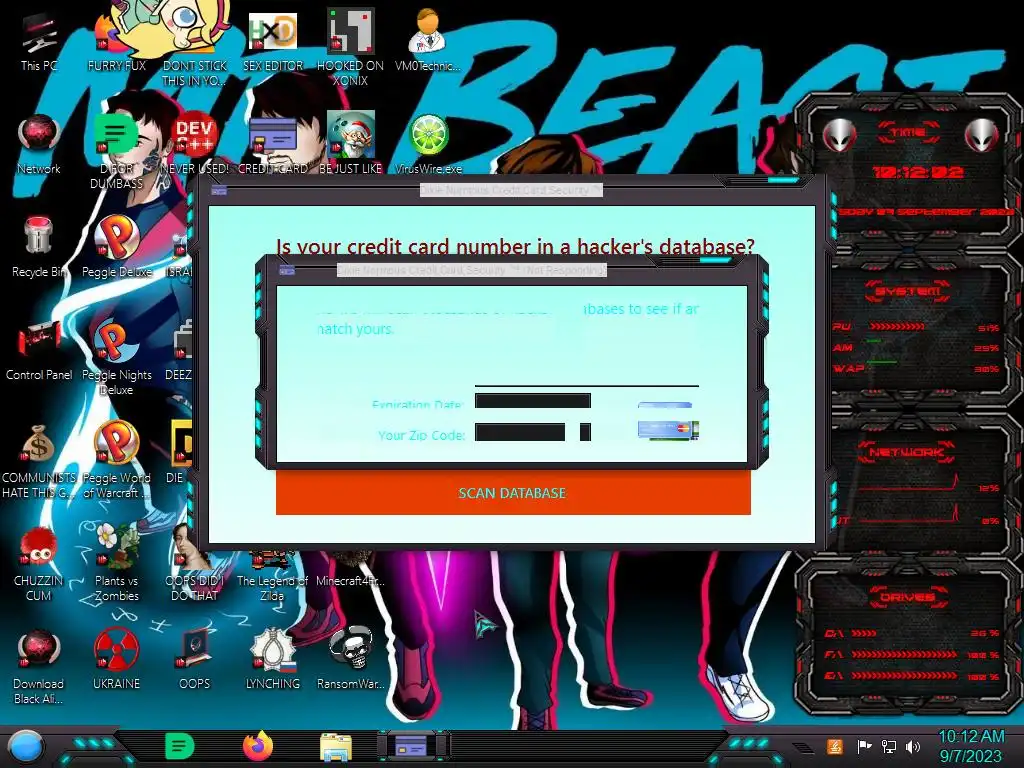Click the CPU usage bar in SYSTEM widget
Viewport: 1024px width, 768px height.
898,326
